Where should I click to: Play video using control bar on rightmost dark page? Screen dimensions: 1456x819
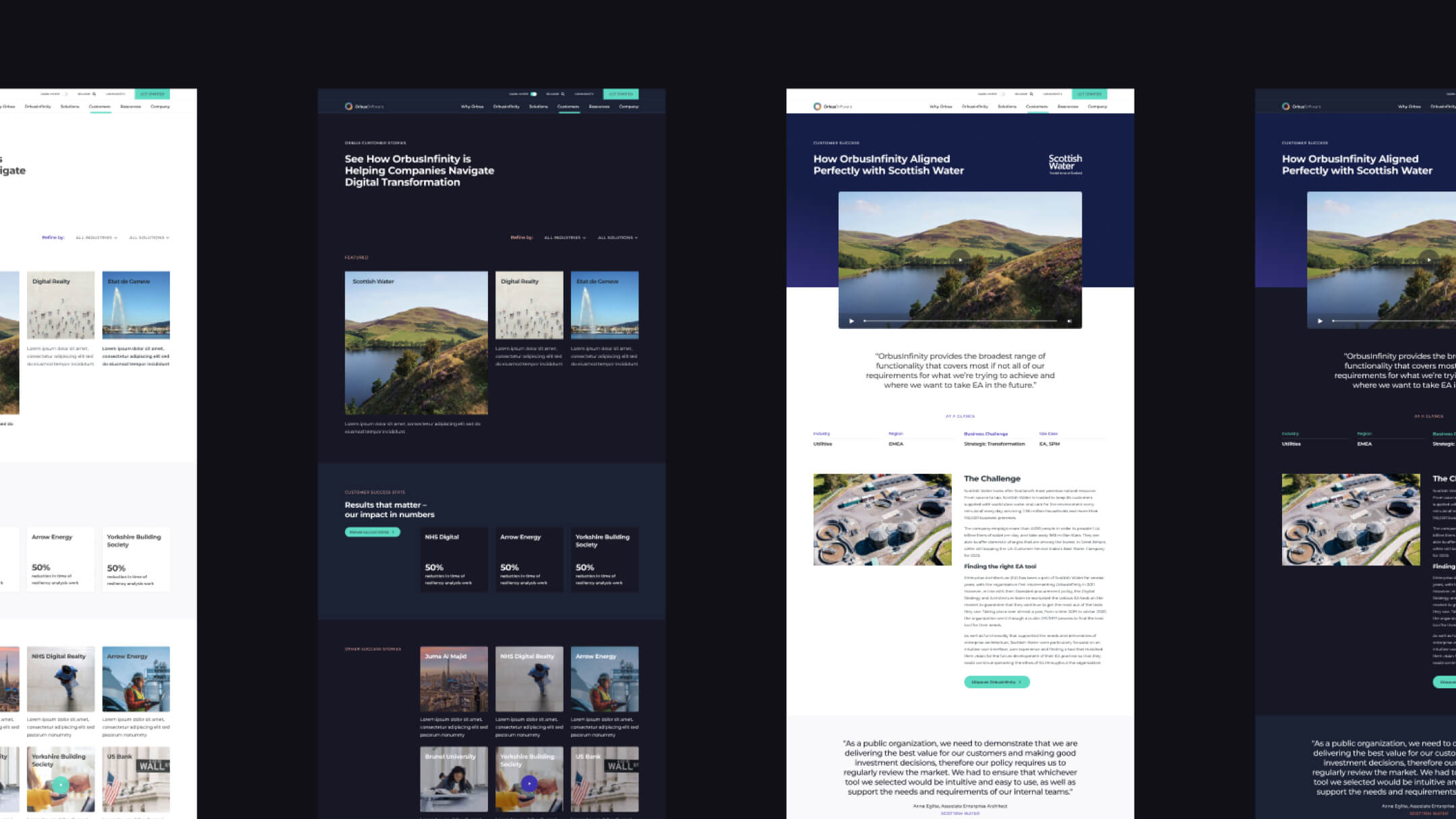[1320, 321]
